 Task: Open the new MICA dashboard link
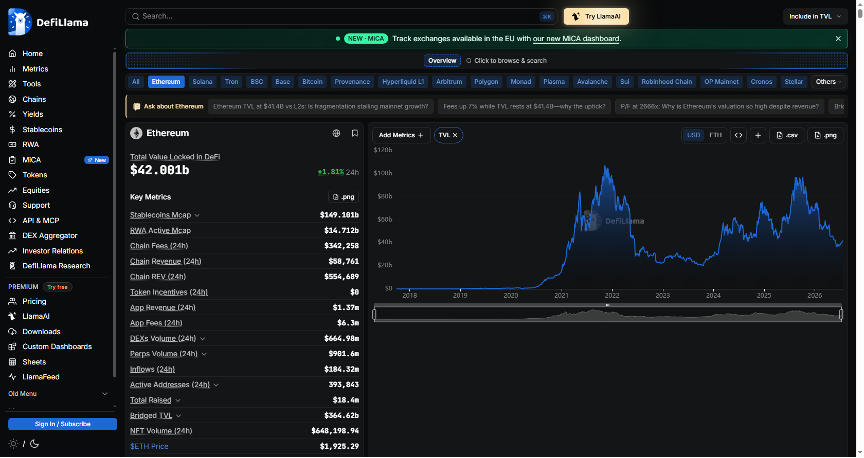pyautogui.click(x=576, y=39)
